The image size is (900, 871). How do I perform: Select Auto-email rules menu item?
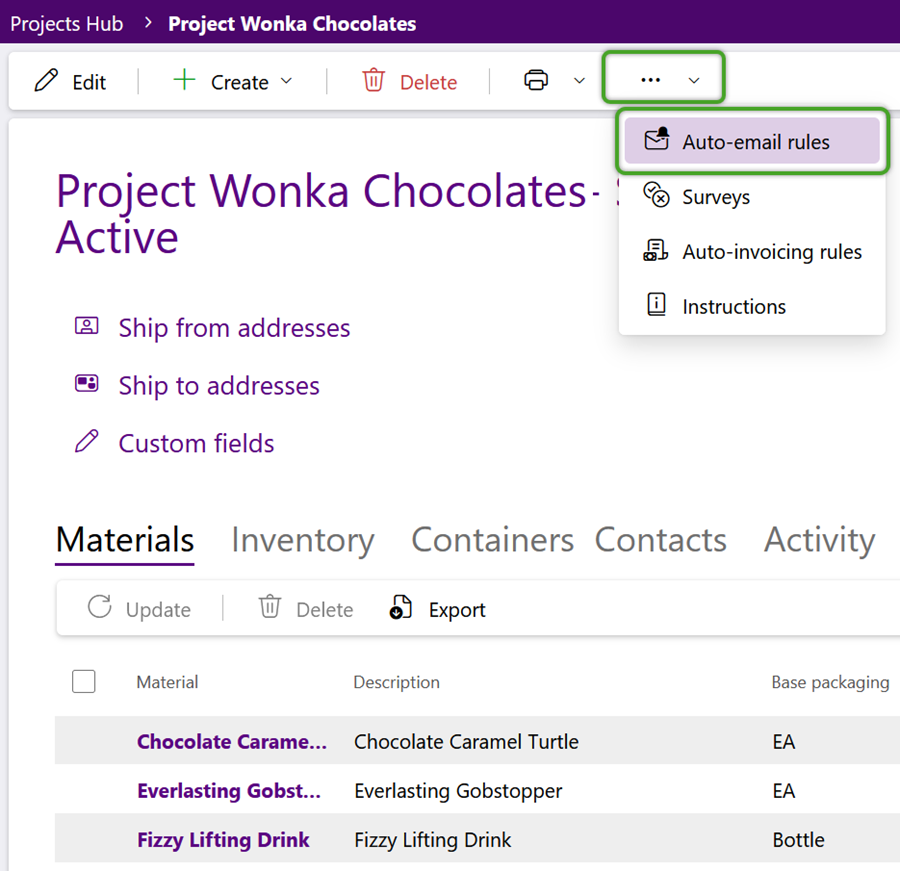tap(752, 141)
